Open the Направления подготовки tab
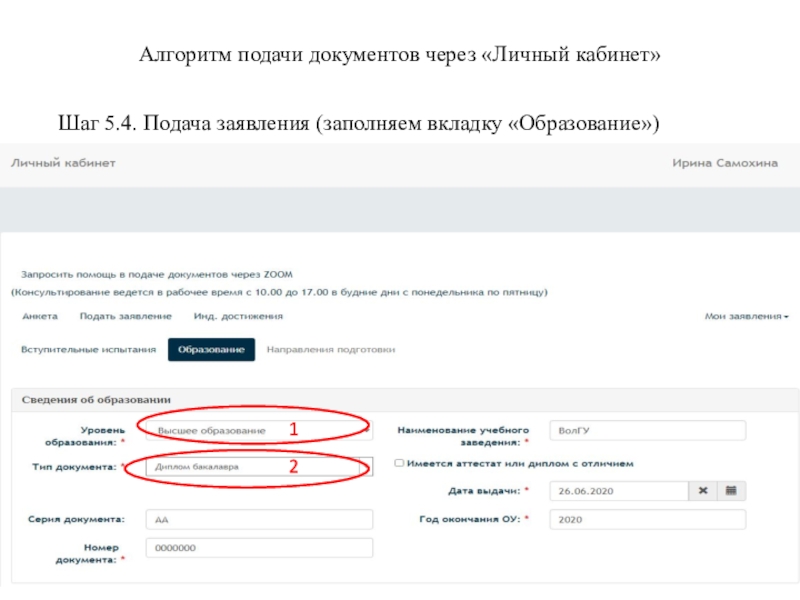Viewport: 800px width, 600px height. click(331, 349)
